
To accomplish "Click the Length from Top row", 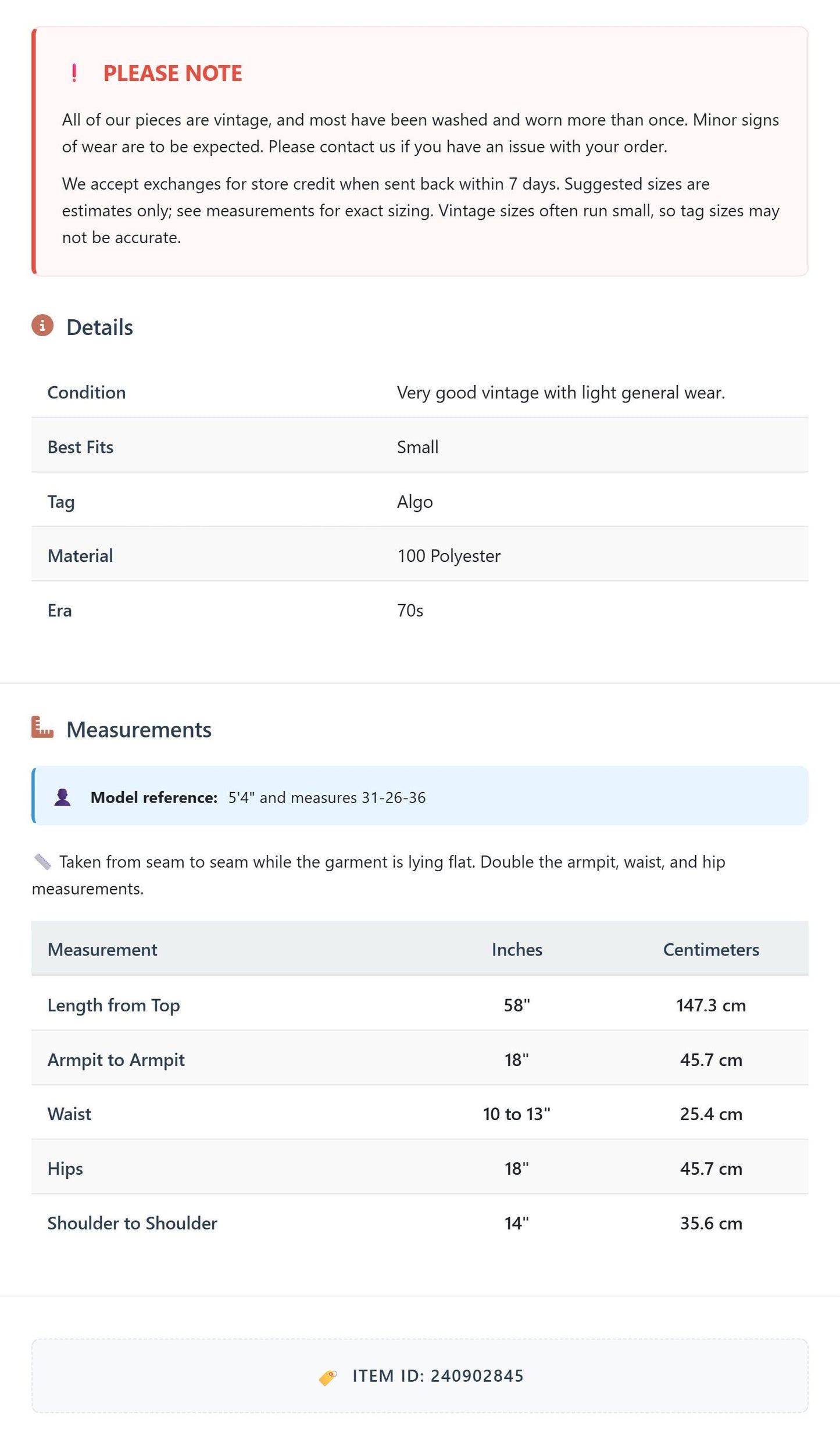I will [x=420, y=1004].
